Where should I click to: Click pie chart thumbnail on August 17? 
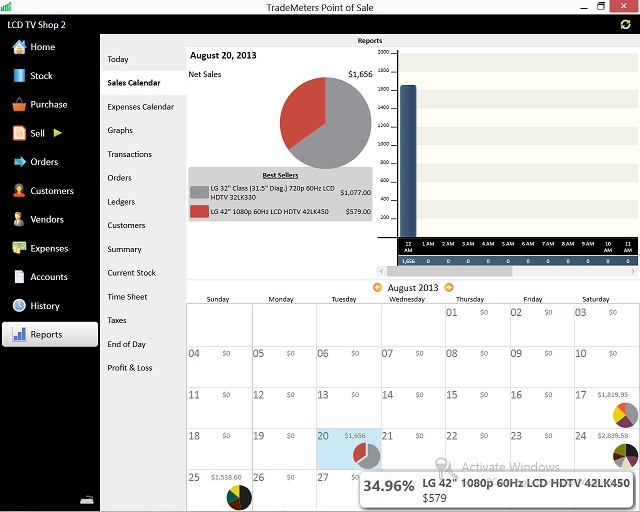(625, 415)
